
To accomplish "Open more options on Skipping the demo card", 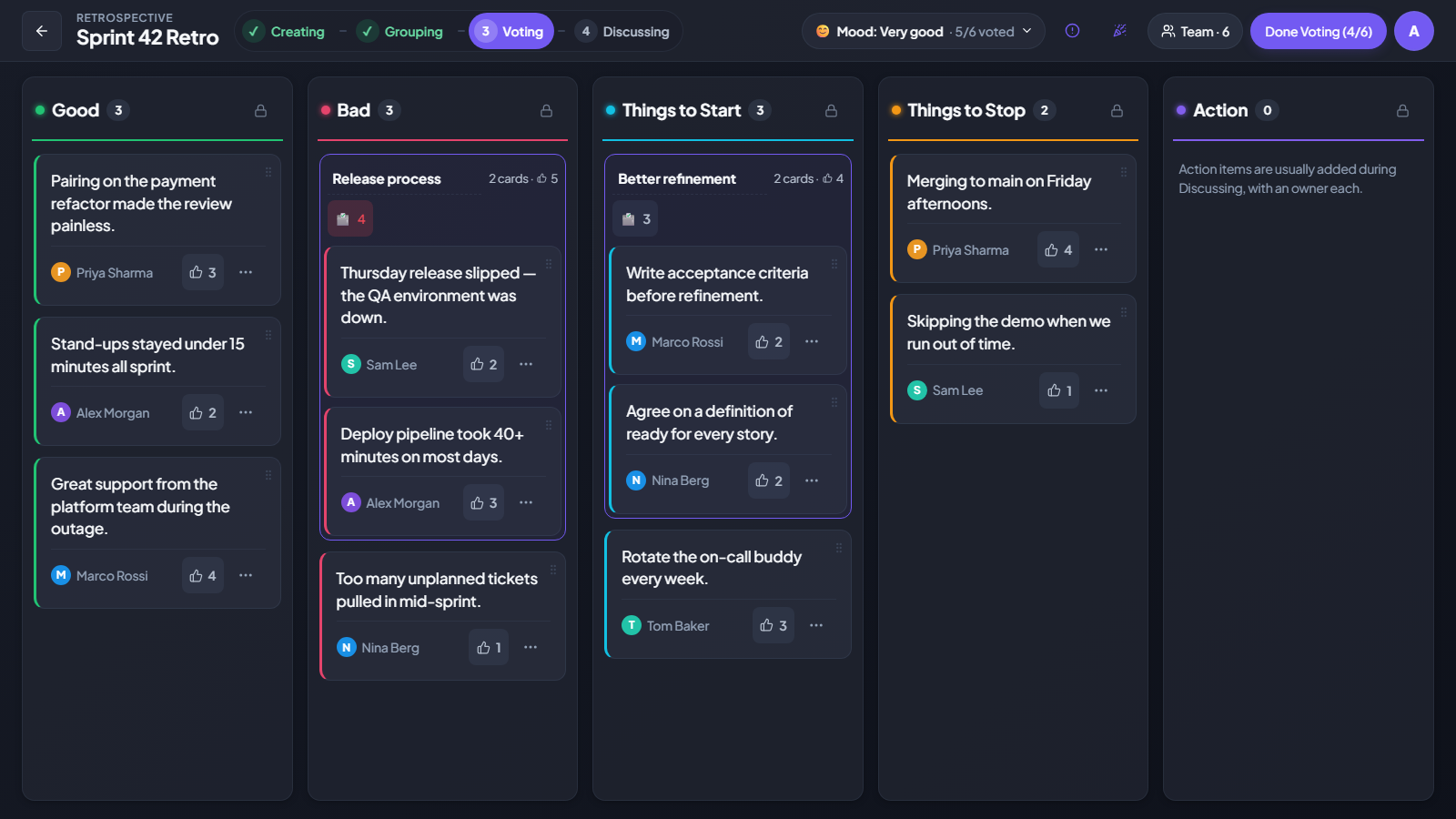I will (x=1101, y=390).
